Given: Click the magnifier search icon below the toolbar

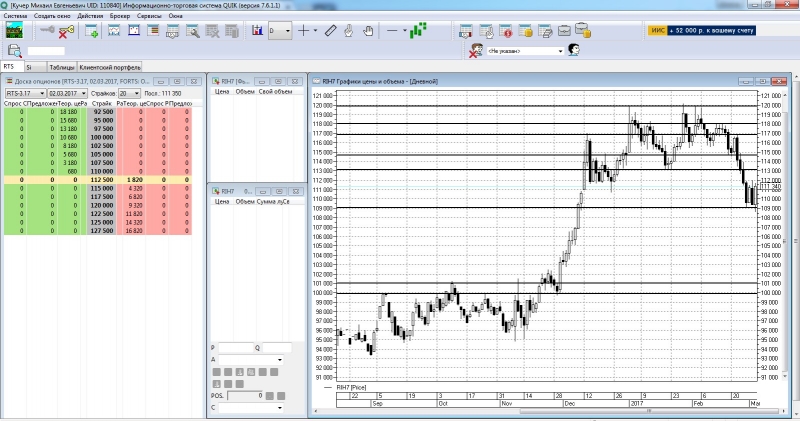Looking at the screenshot, I should (14, 50).
